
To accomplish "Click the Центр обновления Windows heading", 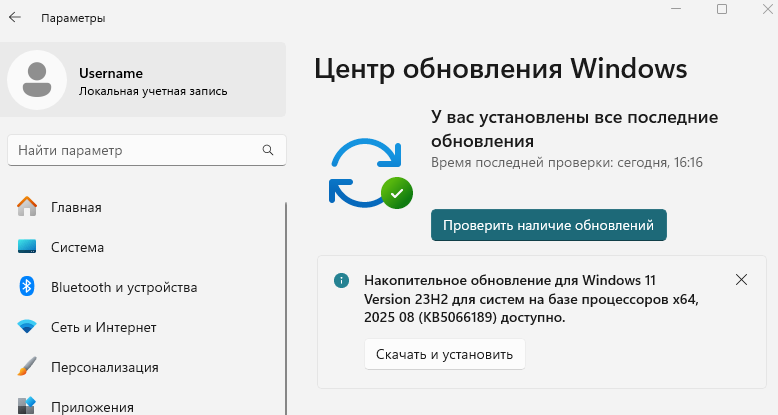I will coord(501,68).
